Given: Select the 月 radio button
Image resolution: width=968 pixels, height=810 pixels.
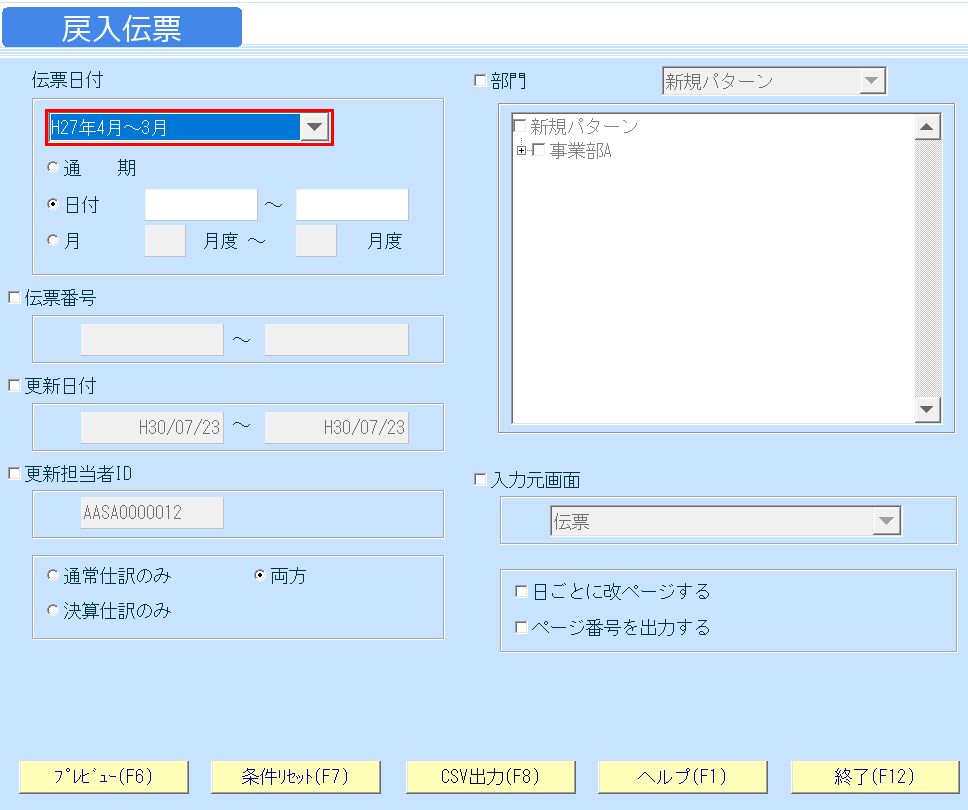Looking at the screenshot, I should pos(53,240).
